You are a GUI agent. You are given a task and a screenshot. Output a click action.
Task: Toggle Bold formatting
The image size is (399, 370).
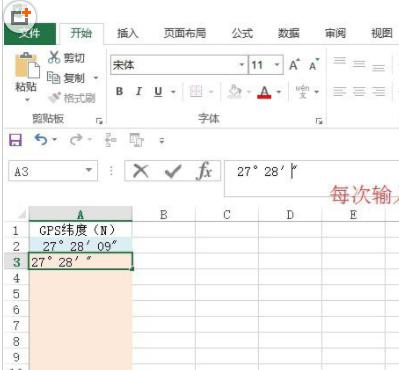coord(119,91)
